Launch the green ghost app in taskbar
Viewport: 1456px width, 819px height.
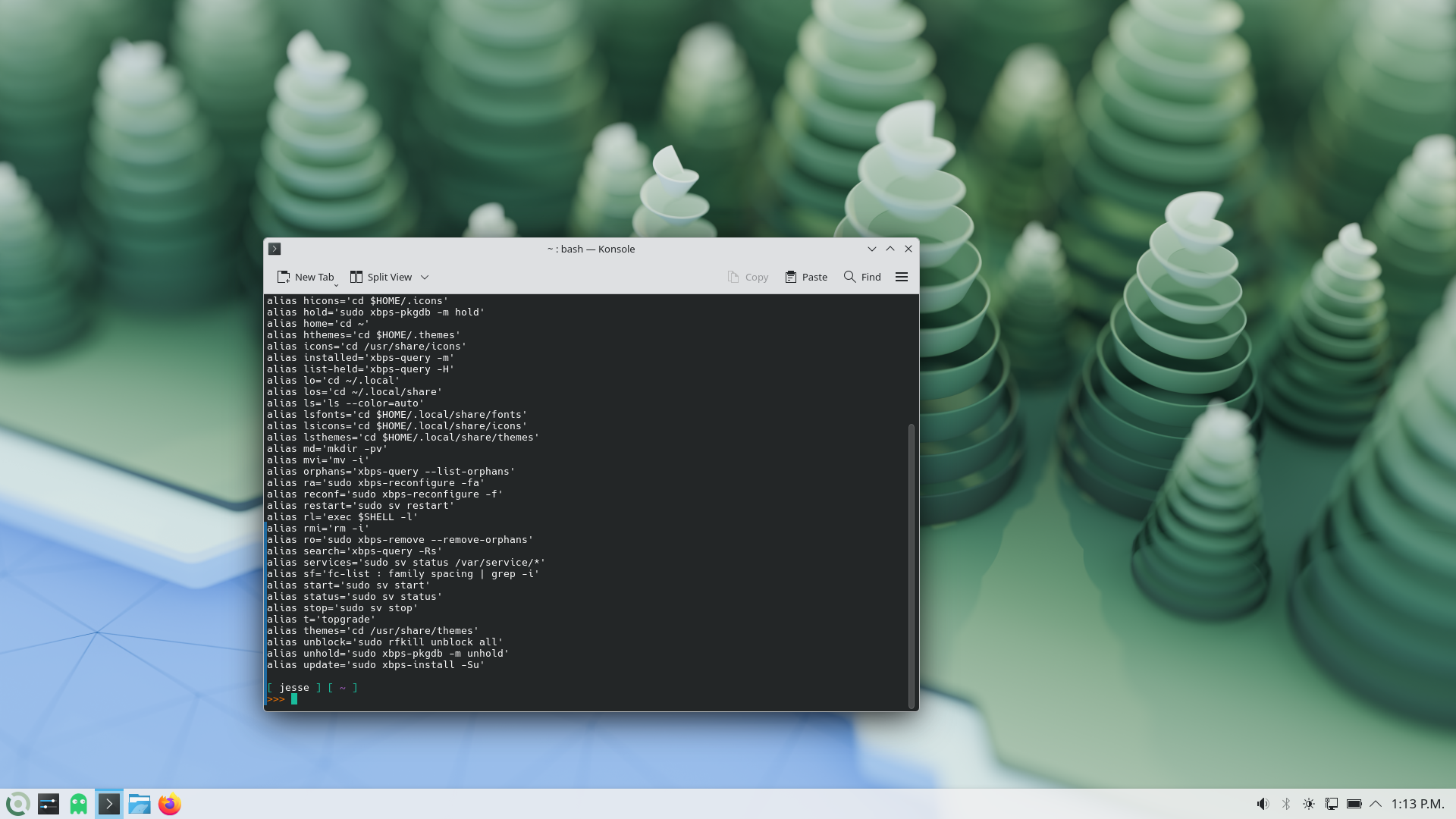(x=79, y=804)
